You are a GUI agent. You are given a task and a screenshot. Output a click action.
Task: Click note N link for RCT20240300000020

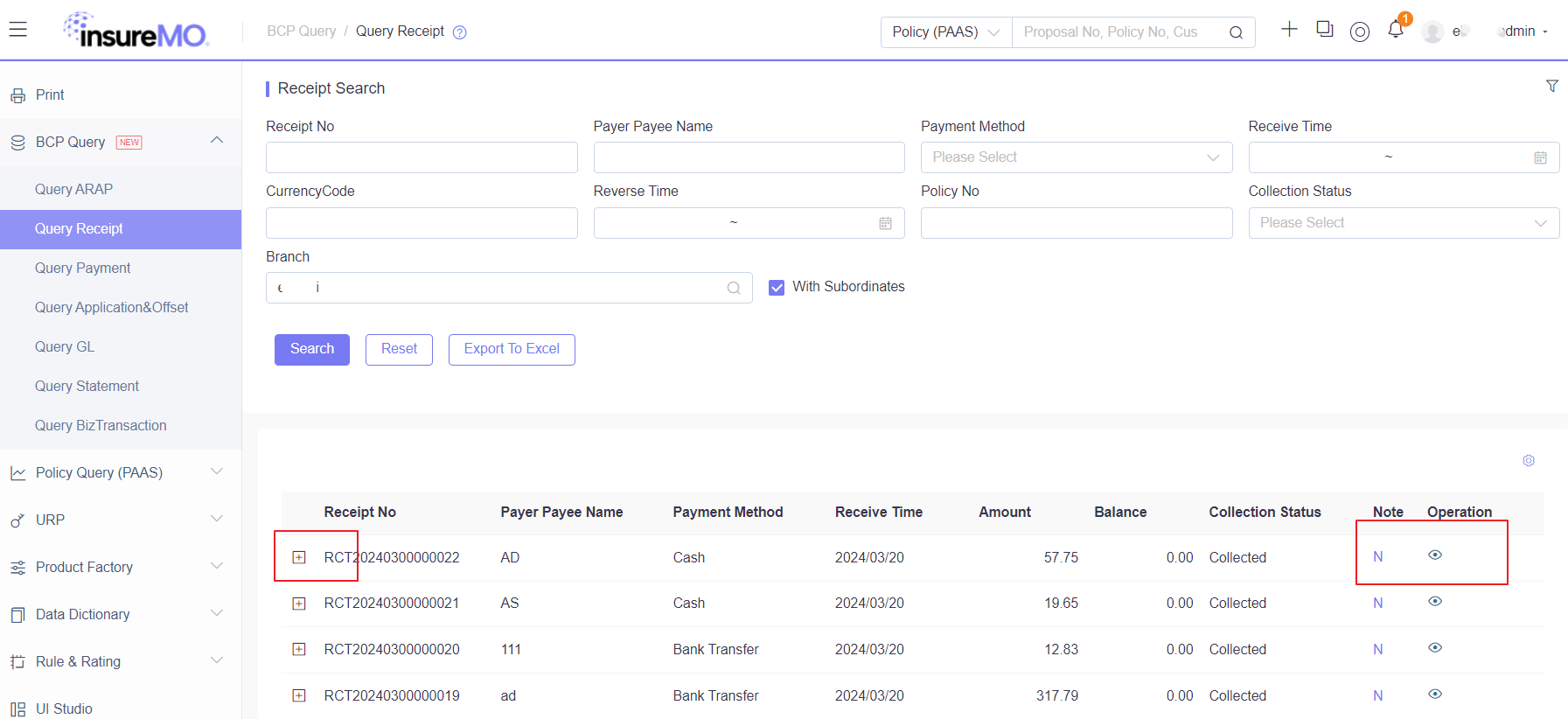point(1378,650)
